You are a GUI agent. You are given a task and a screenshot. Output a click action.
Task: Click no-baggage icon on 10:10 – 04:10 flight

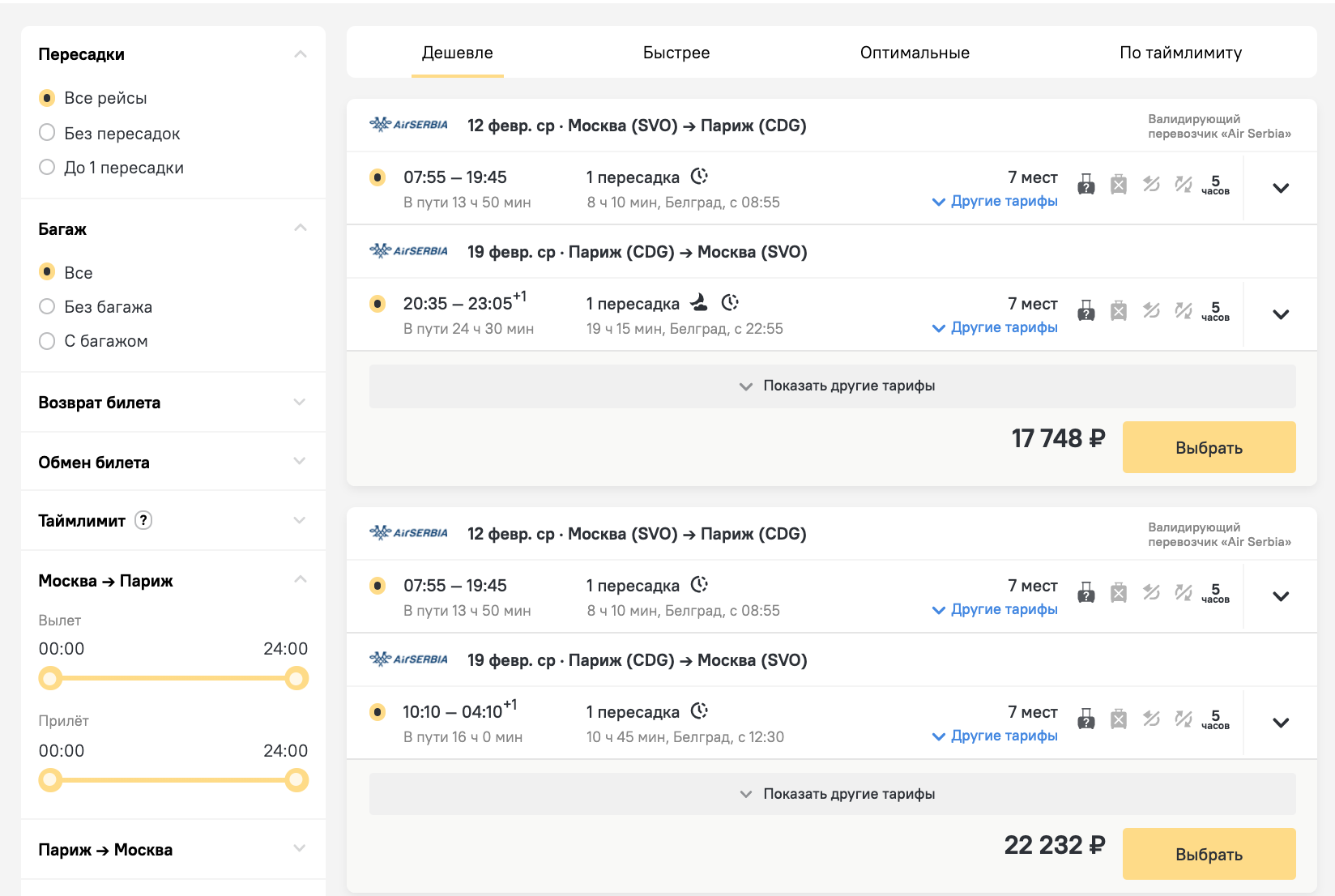(x=1119, y=719)
